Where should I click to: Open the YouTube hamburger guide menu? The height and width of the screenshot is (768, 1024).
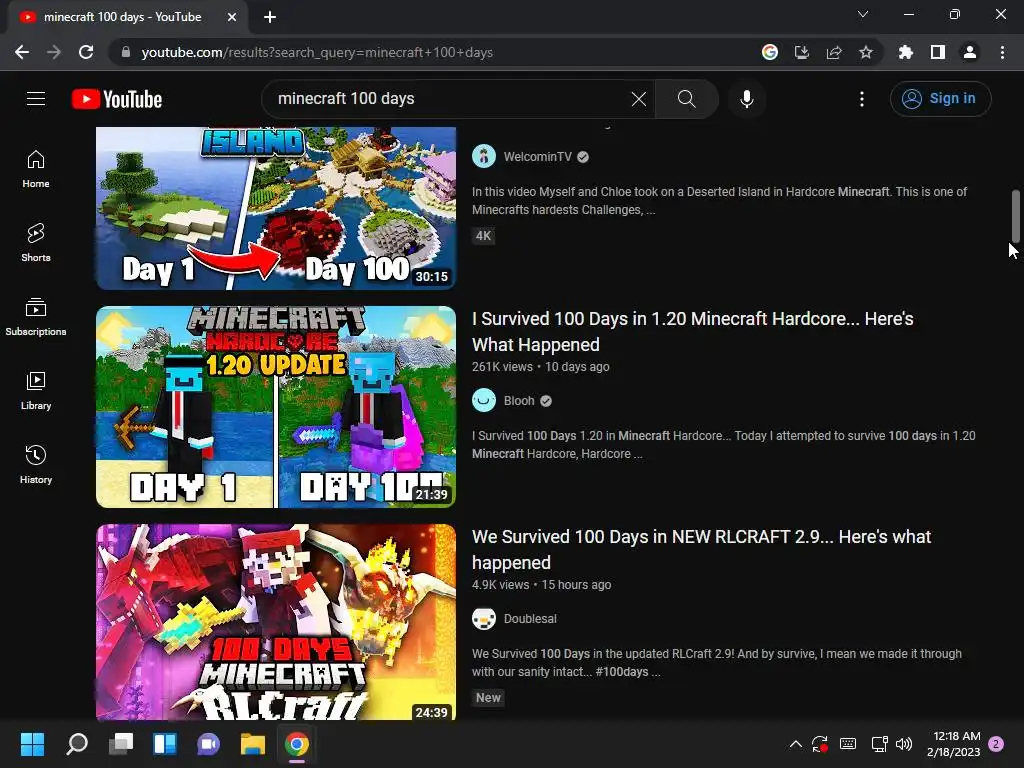[x=36, y=99]
